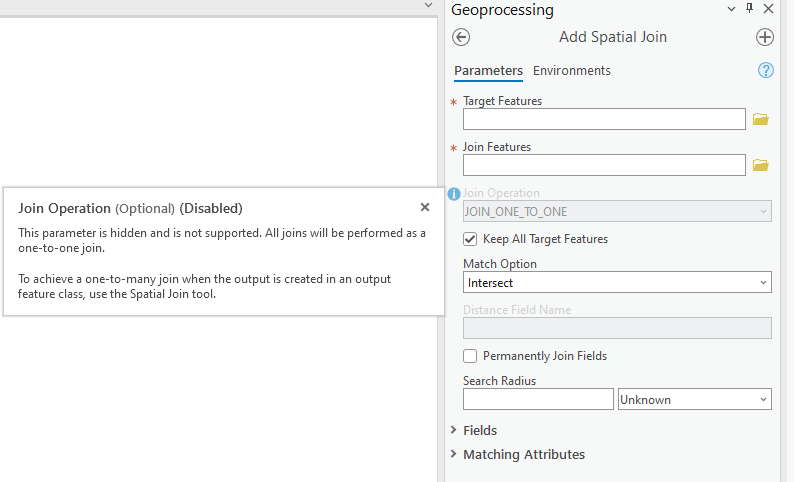Click the Join Features input field
The image size is (794, 482).
coord(604,165)
